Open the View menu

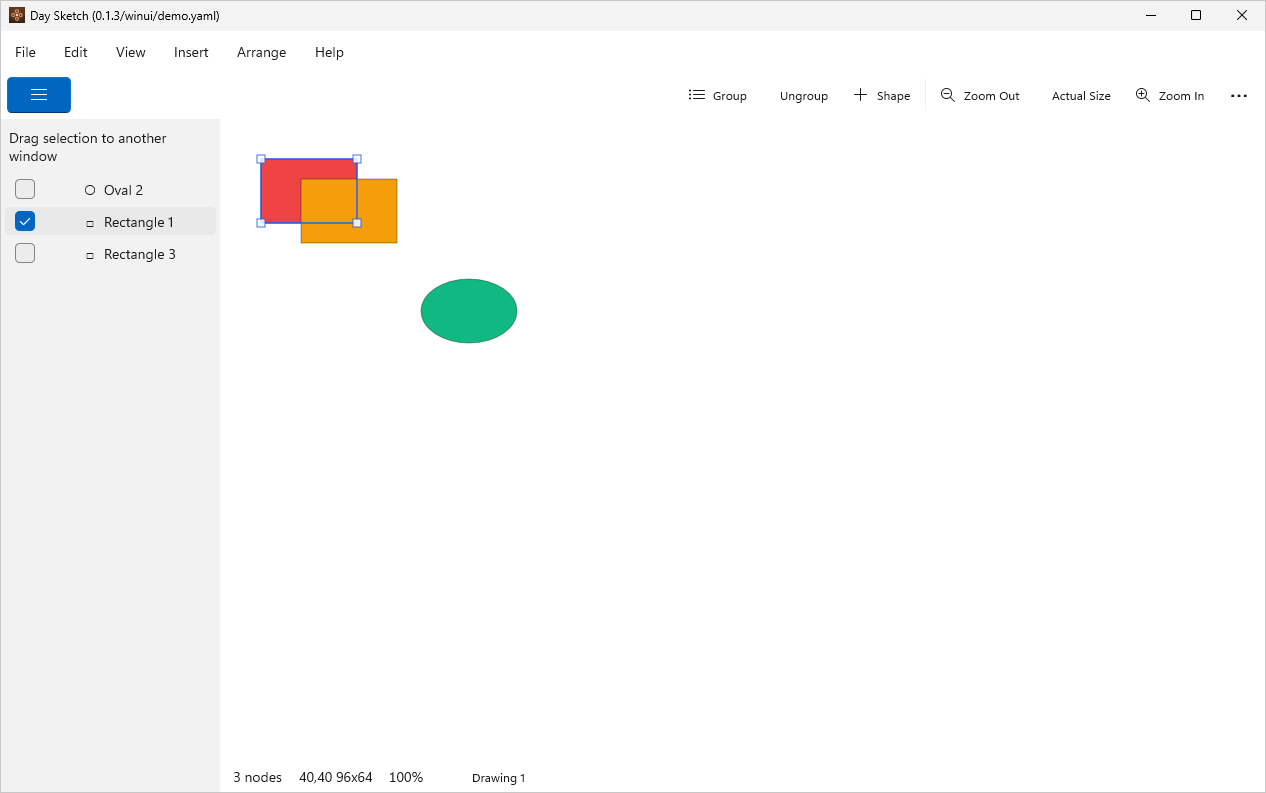pyautogui.click(x=131, y=52)
